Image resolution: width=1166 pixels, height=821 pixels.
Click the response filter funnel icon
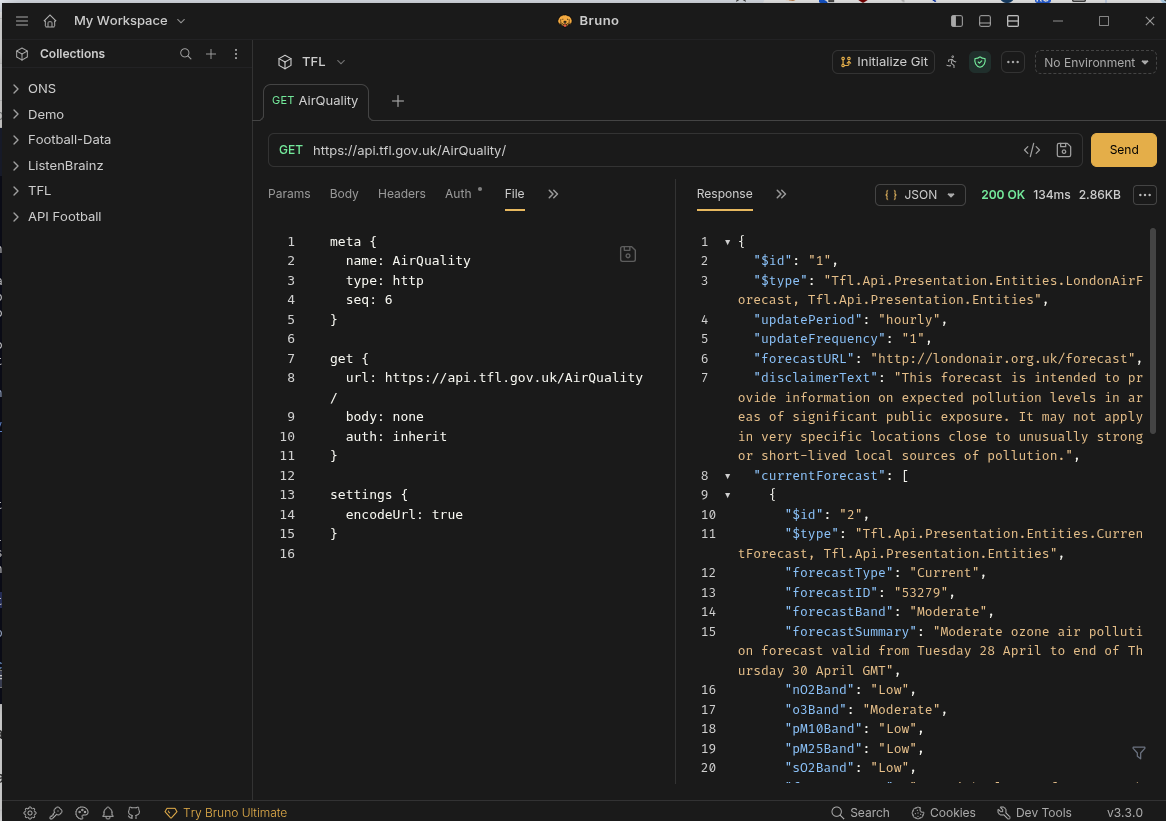1138,752
